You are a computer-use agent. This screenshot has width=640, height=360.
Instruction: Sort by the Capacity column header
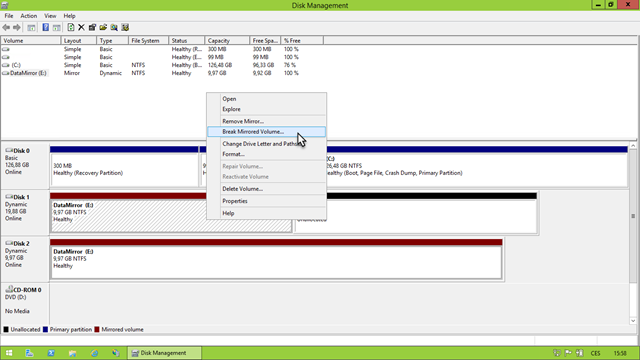click(x=227, y=40)
